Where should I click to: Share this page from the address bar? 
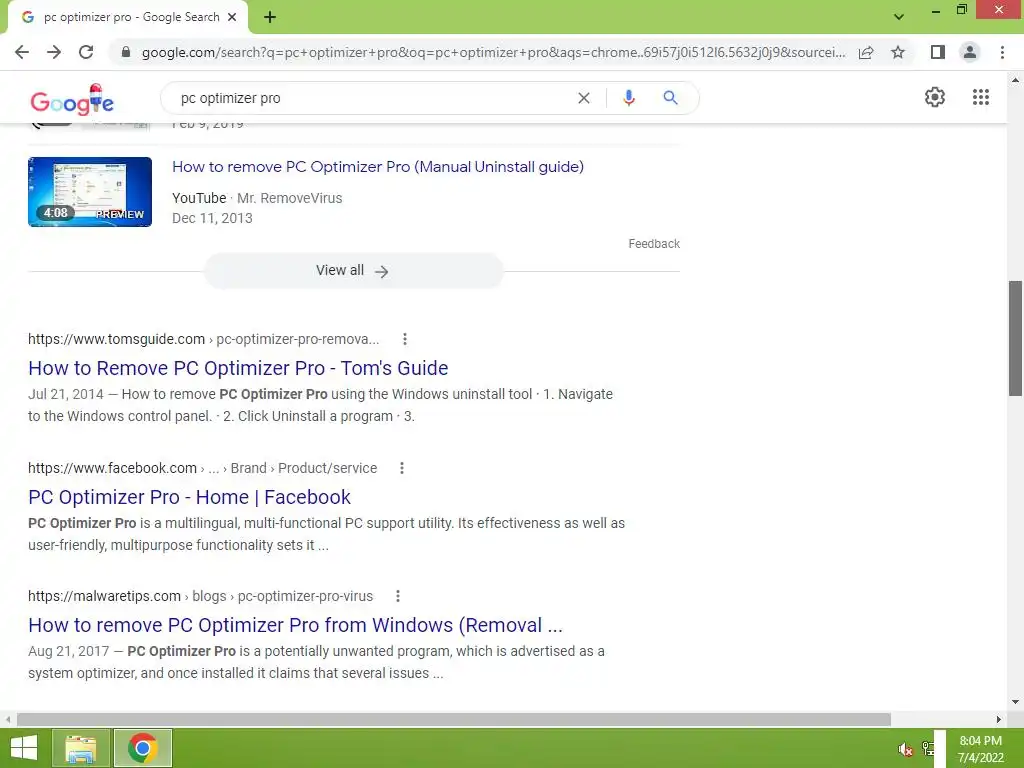pos(866,52)
